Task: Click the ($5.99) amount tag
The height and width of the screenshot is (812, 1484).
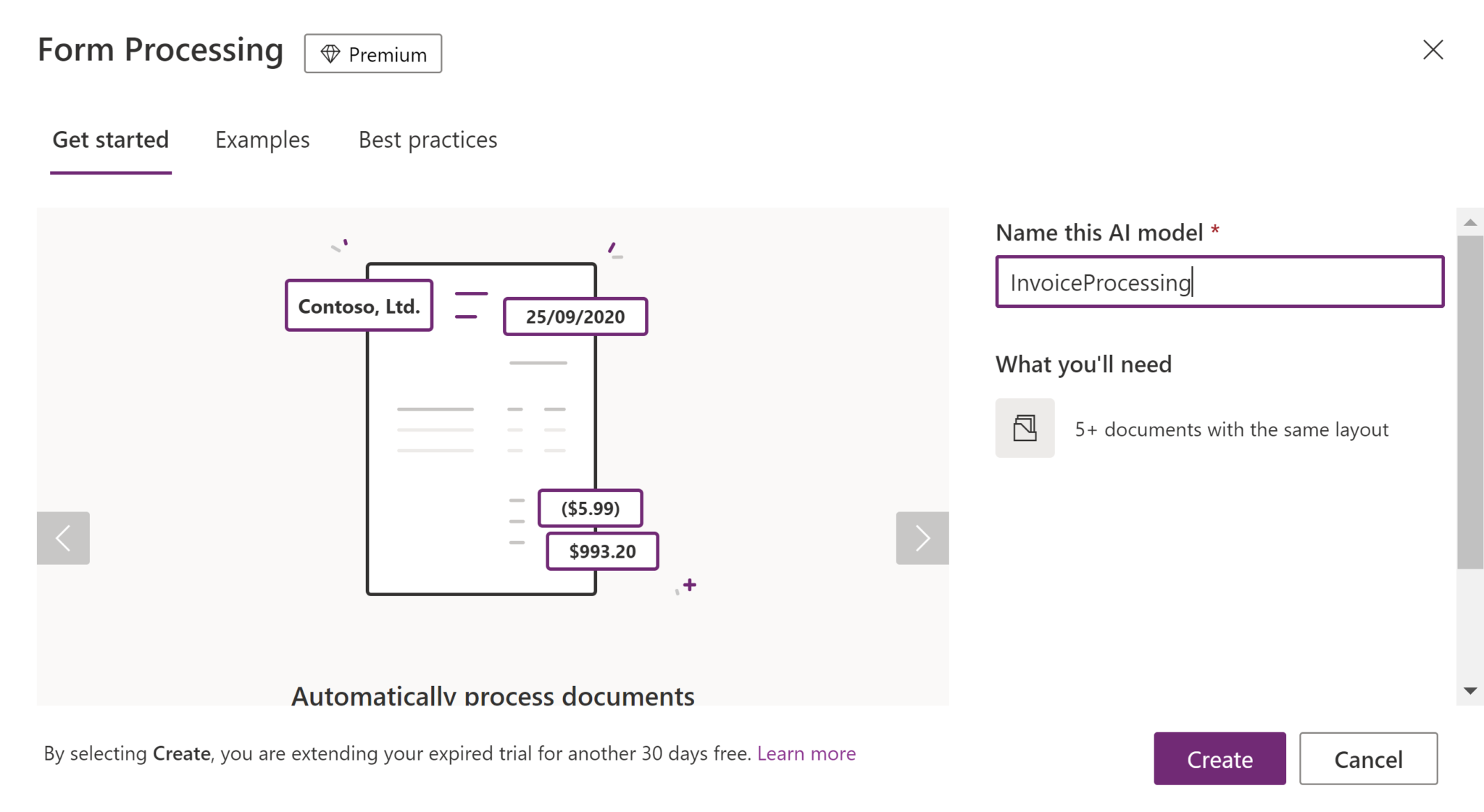Action: (x=590, y=508)
